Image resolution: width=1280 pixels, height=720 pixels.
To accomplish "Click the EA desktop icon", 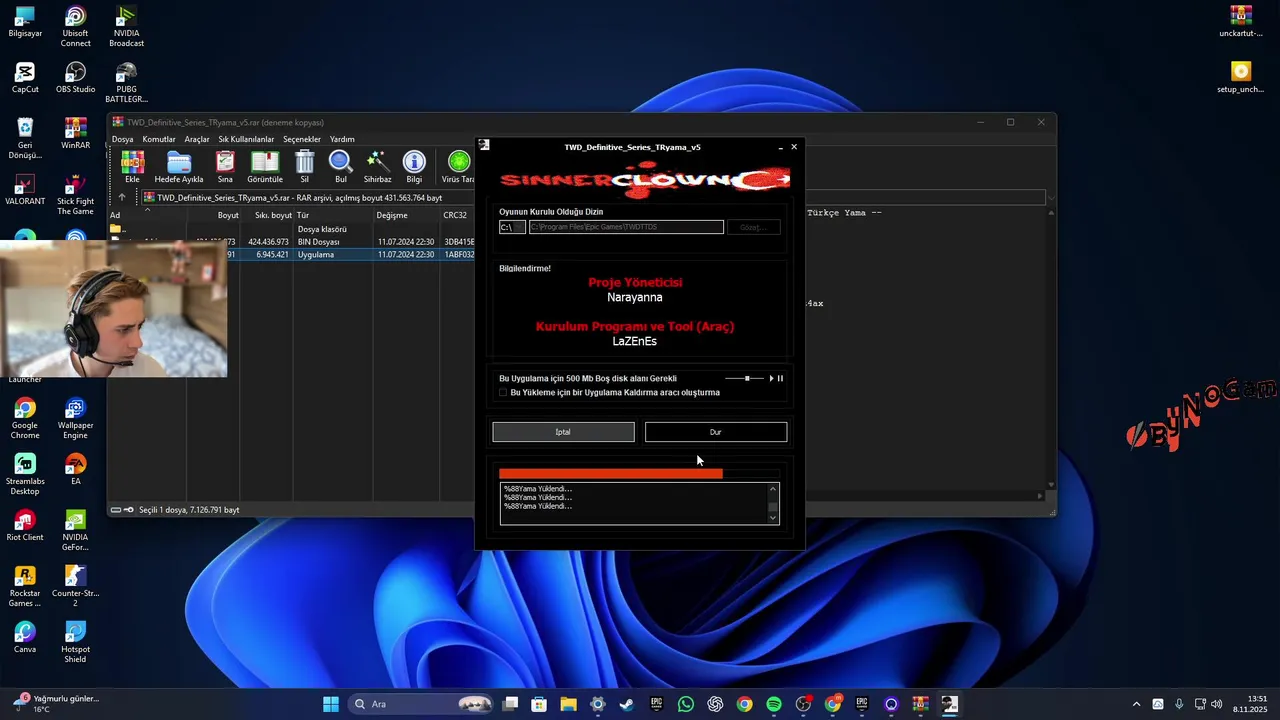I will tap(75, 469).
